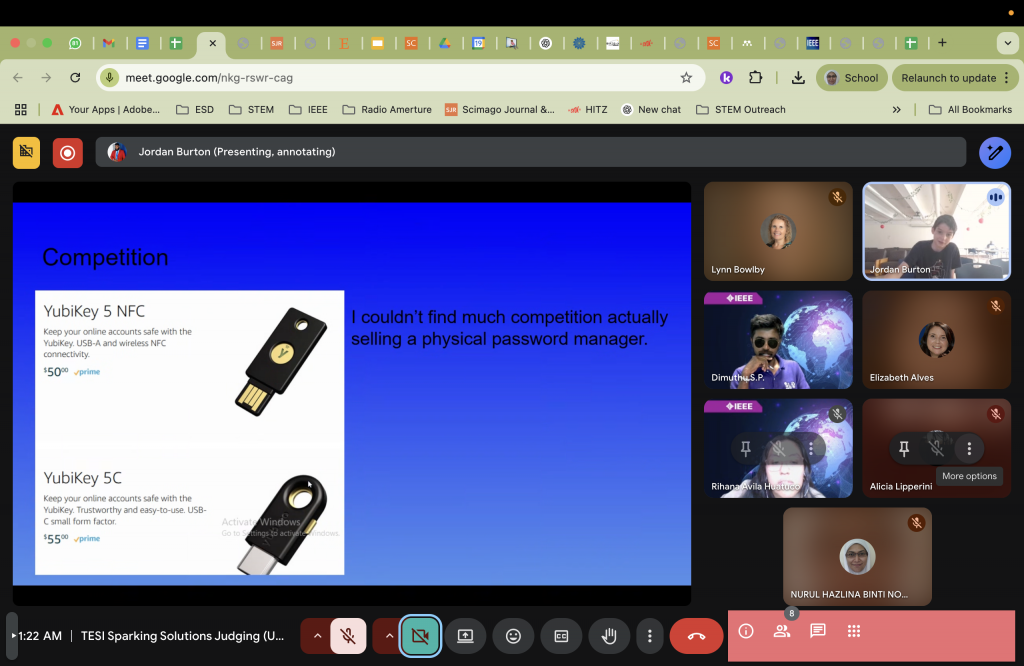
Task: Open the in-call chat panel
Action: coord(818,631)
